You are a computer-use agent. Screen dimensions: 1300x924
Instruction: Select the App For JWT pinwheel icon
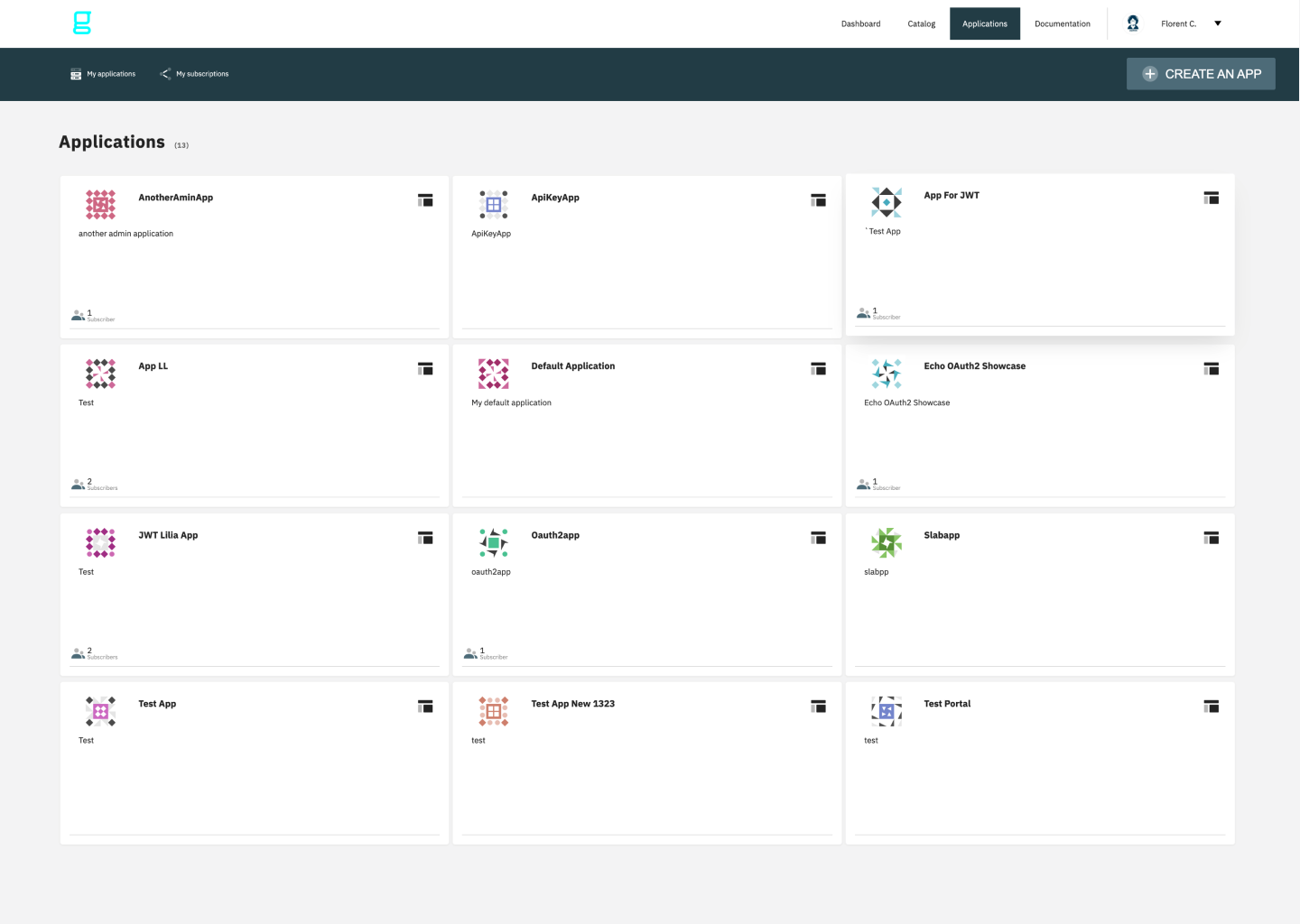887,202
